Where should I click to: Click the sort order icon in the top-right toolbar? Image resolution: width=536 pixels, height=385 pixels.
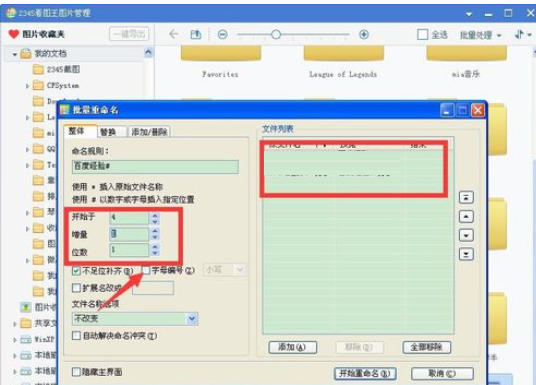(519, 34)
